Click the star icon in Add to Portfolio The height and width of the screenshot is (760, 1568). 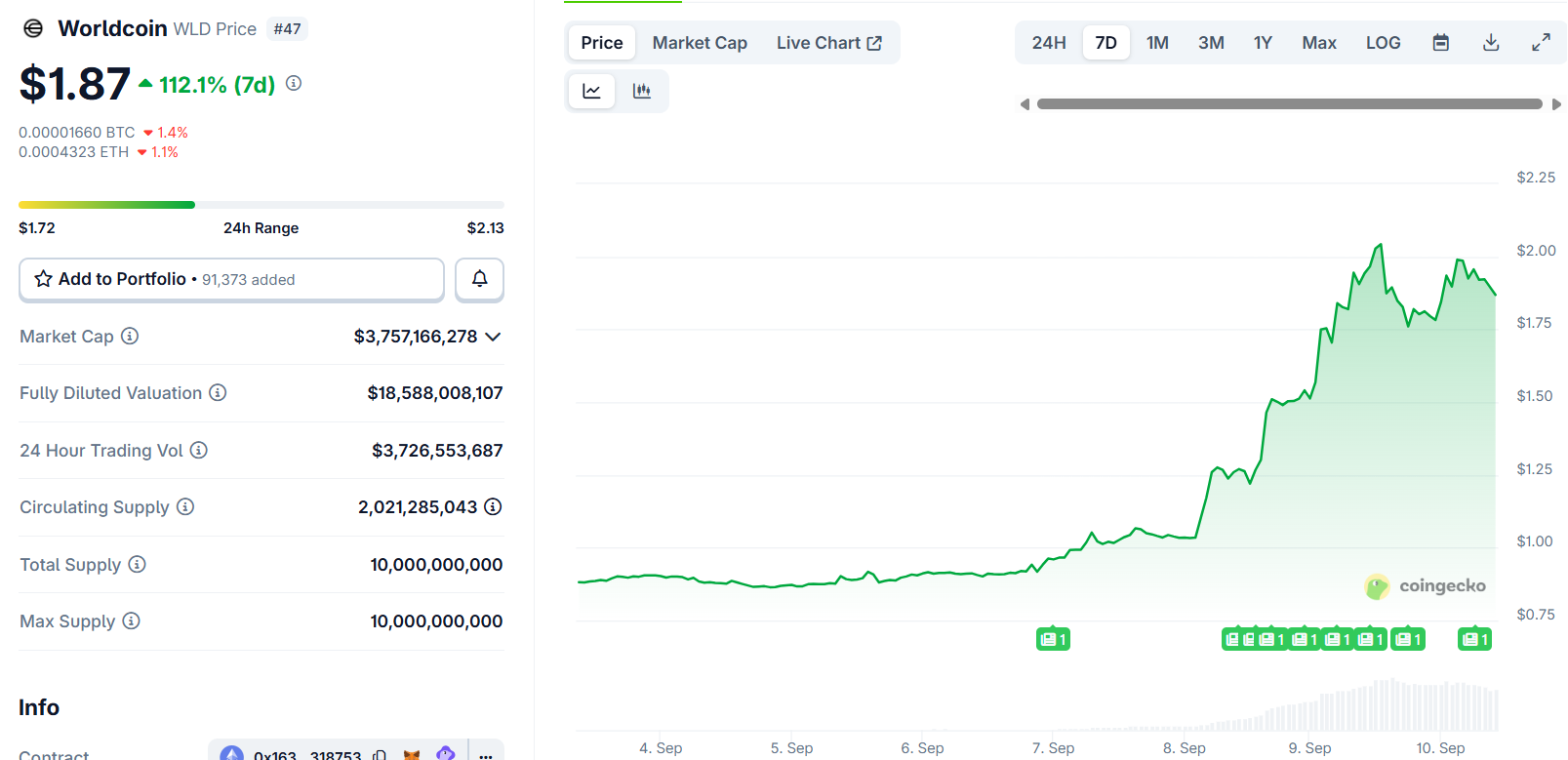coord(43,279)
